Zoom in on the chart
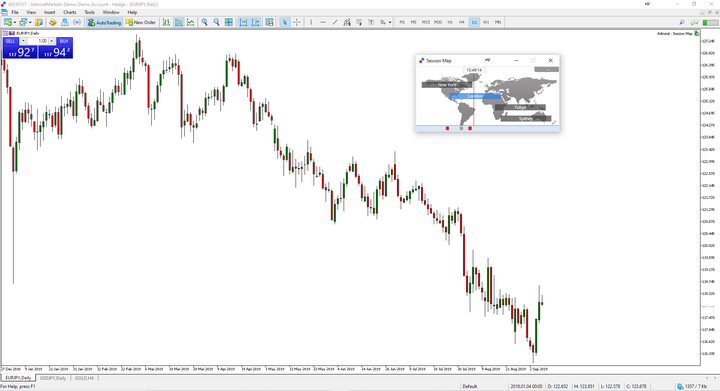This screenshot has width=720, height=391. (x=204, y=22)
